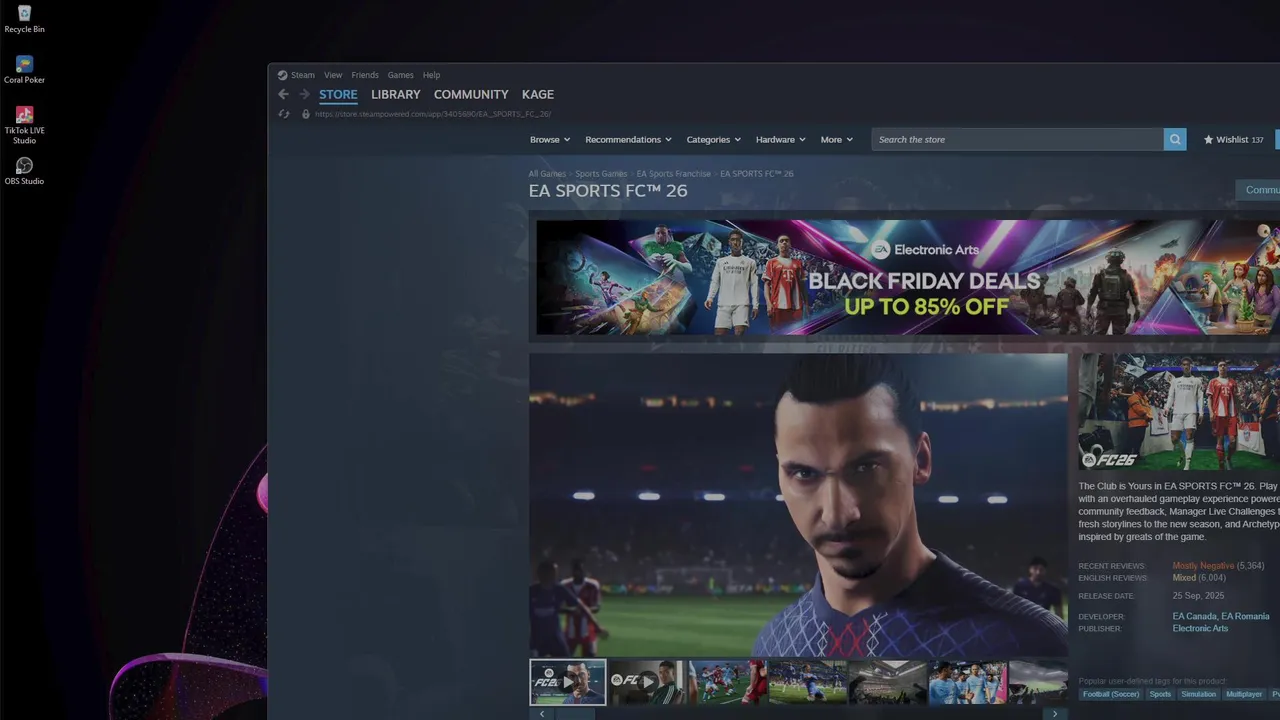This screenshot has height=720, width=1280.
Task: Open the Mixed English reviews link
Action: click(1184, 578)
